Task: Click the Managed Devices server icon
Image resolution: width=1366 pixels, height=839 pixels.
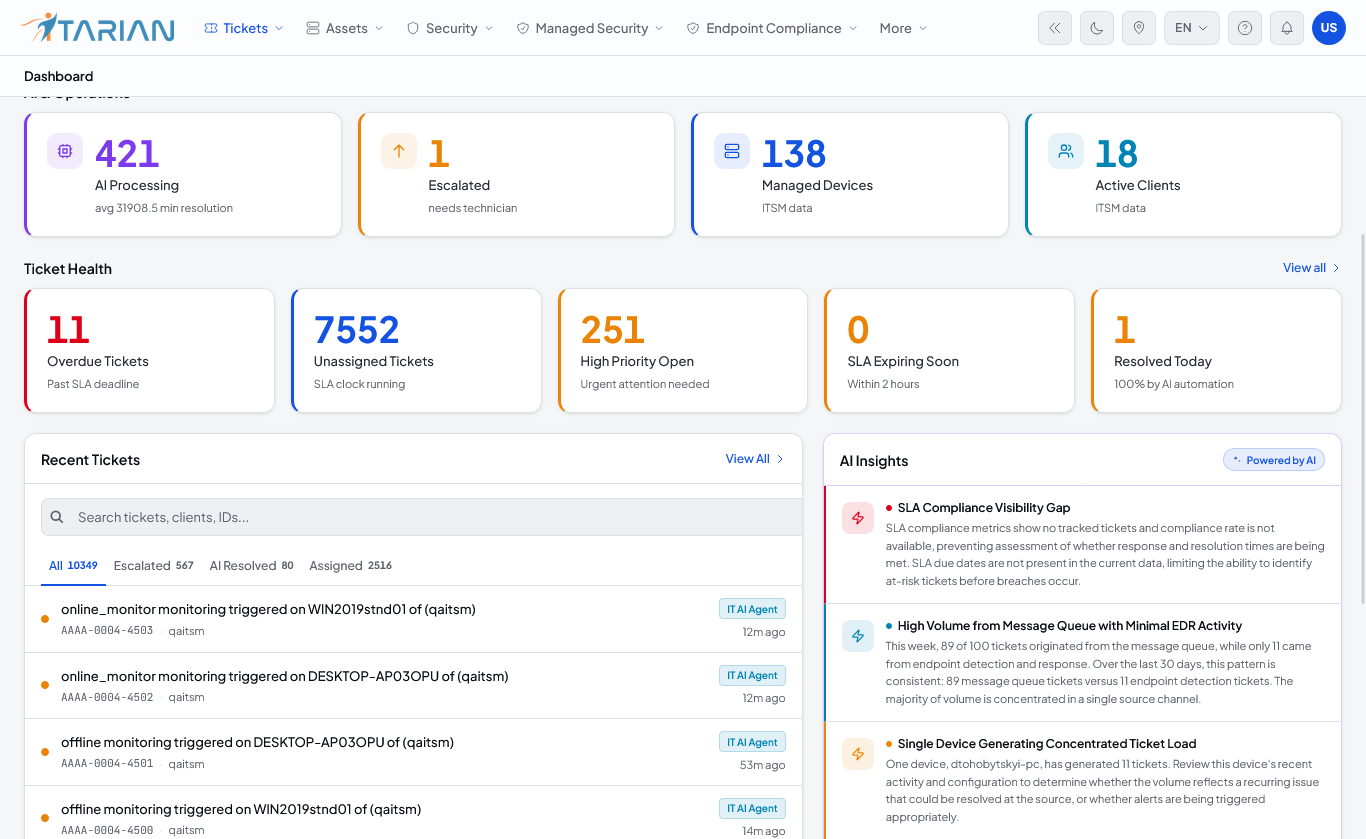Action: (732, 151)
